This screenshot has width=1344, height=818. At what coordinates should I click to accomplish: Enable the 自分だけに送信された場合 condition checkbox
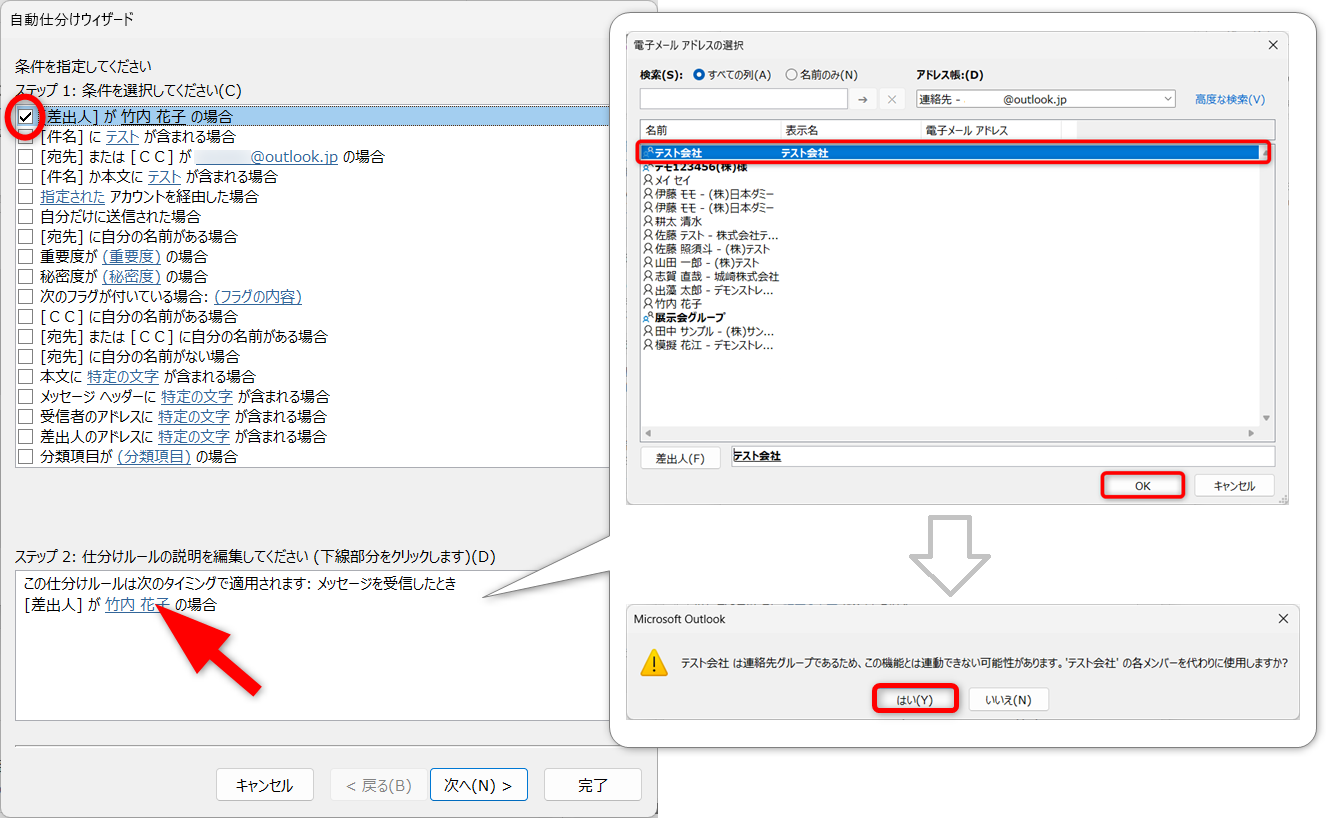26,217
